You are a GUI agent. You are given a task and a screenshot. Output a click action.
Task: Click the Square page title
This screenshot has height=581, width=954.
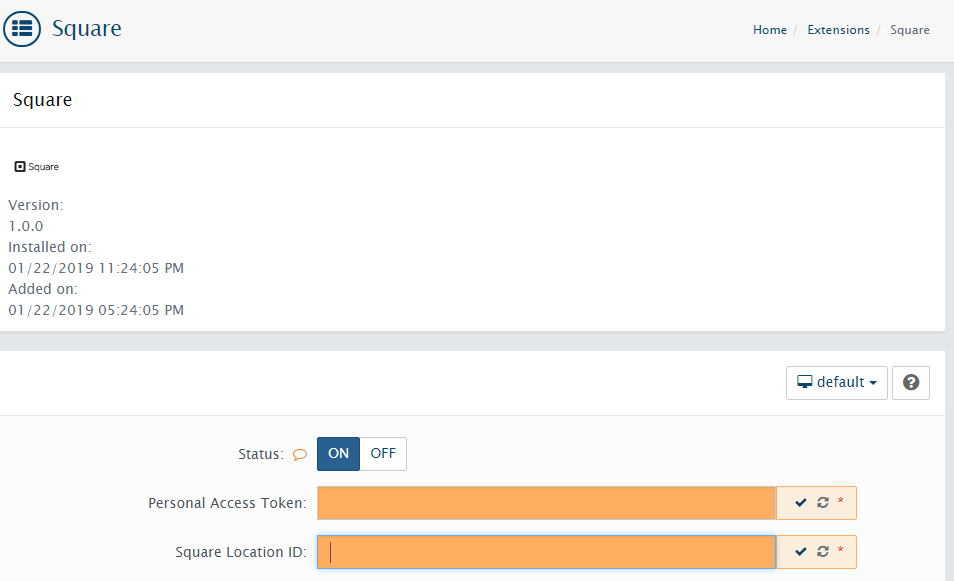[x=86, y=29]
